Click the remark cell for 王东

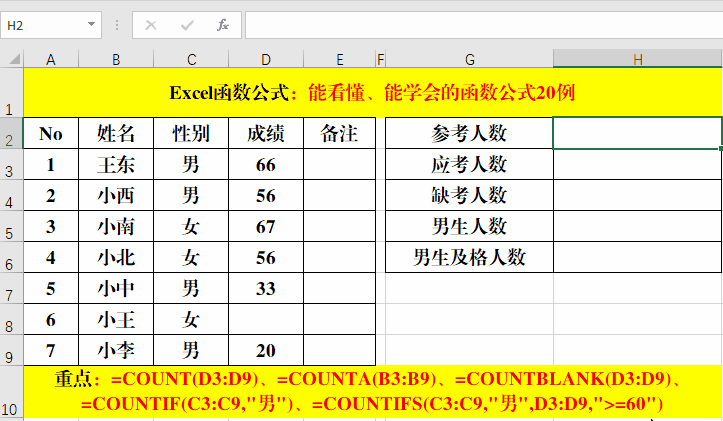coord(339,165)
